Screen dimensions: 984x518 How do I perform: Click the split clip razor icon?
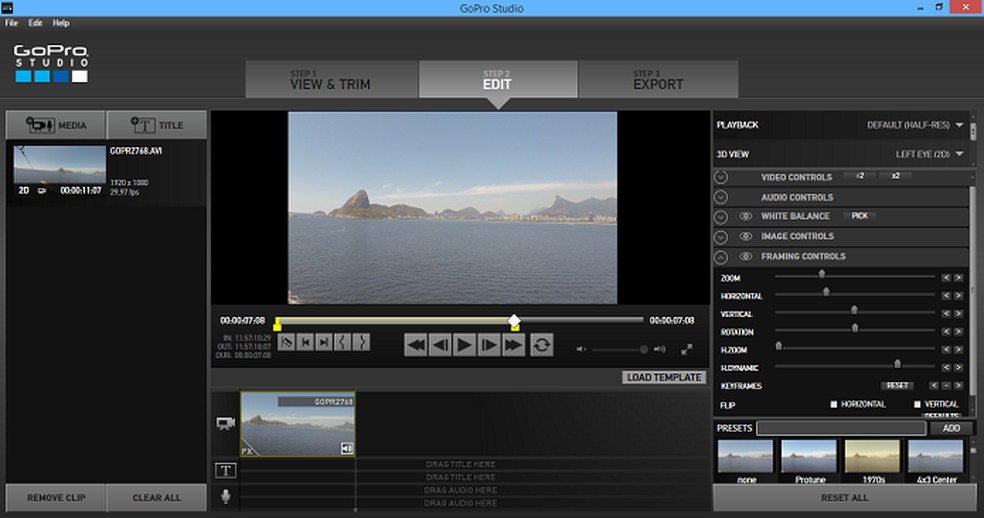point(286,343)
